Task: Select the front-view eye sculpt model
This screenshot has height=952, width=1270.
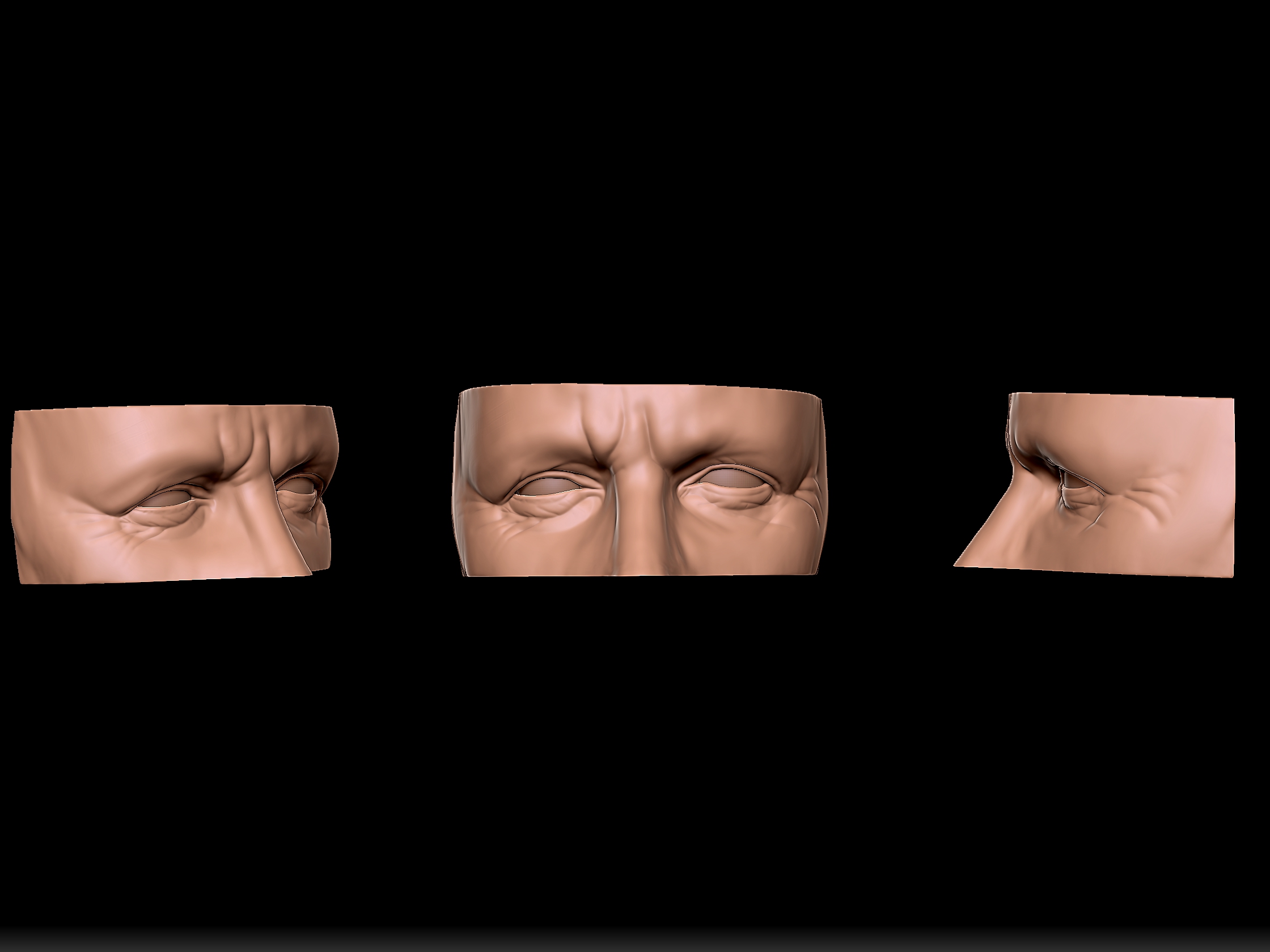Action: point(641,481)
